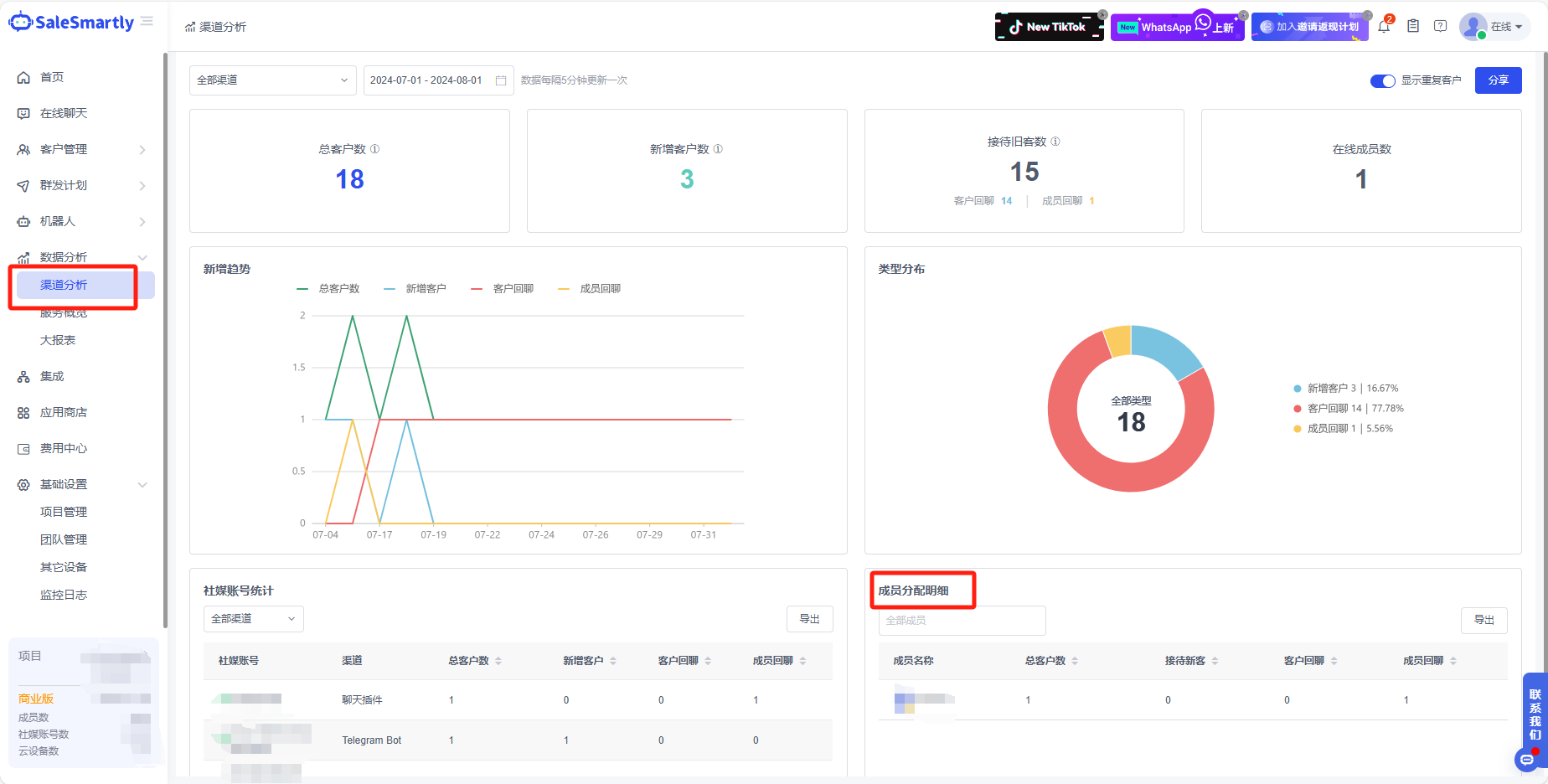Open the clipboard task icon in header
Screen dimensions: 1548x784
[x=1413, y=27]
